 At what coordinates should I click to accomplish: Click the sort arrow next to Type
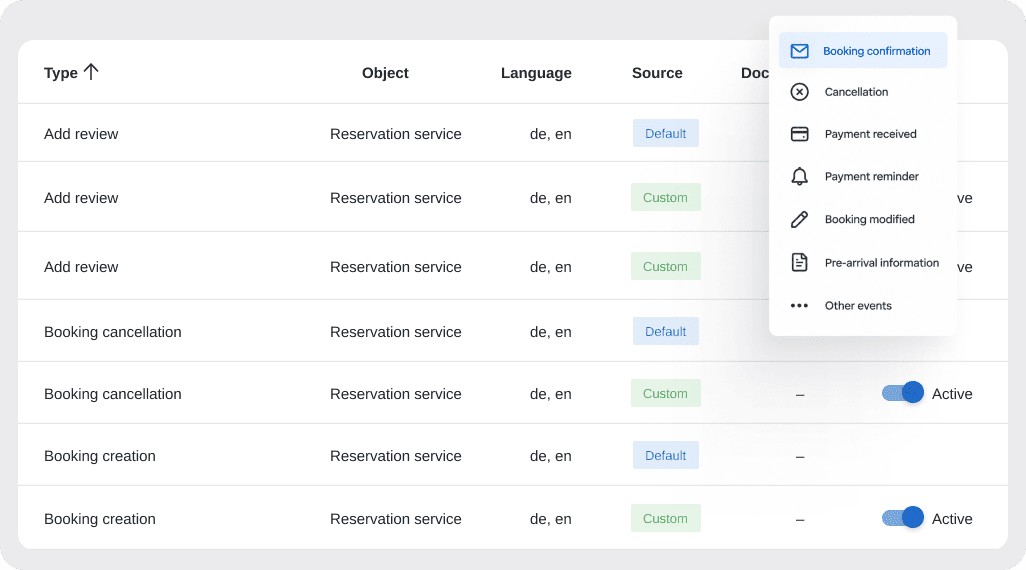tap(91, 71)
